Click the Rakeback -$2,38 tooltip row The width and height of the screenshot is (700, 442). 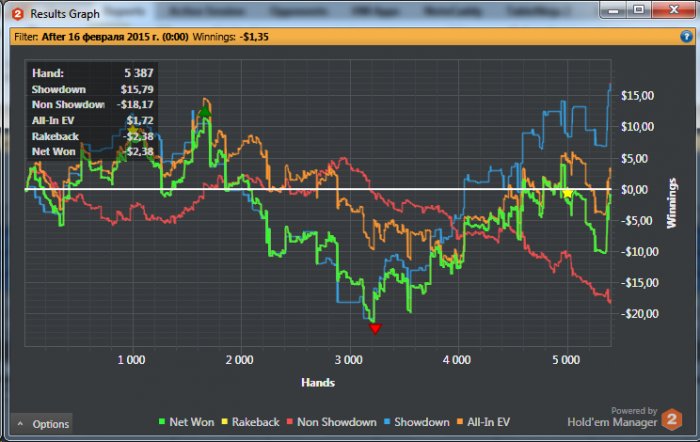pyautogui.click(x=92, y=136)
